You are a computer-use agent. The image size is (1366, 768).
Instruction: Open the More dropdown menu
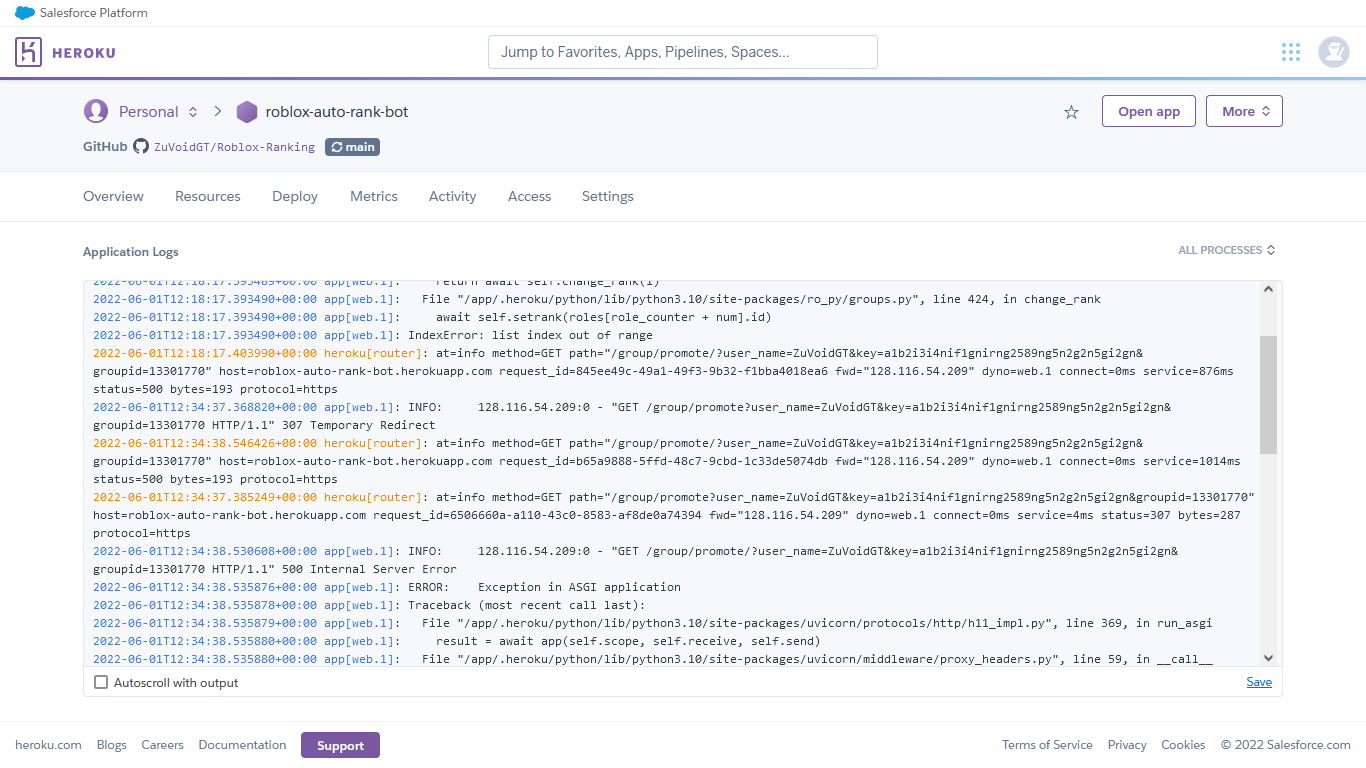click(1244, 111)
